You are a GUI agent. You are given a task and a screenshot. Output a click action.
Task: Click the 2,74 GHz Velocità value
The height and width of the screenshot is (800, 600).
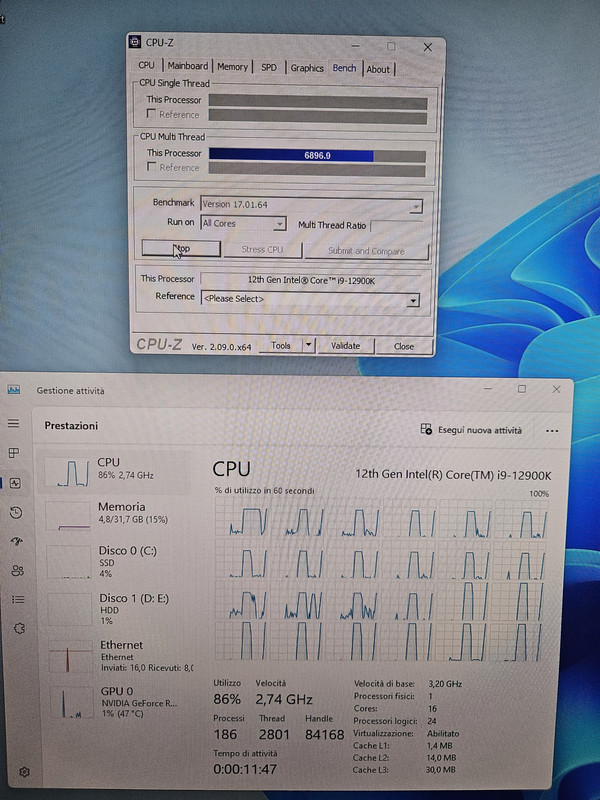(x=284, y=699)
